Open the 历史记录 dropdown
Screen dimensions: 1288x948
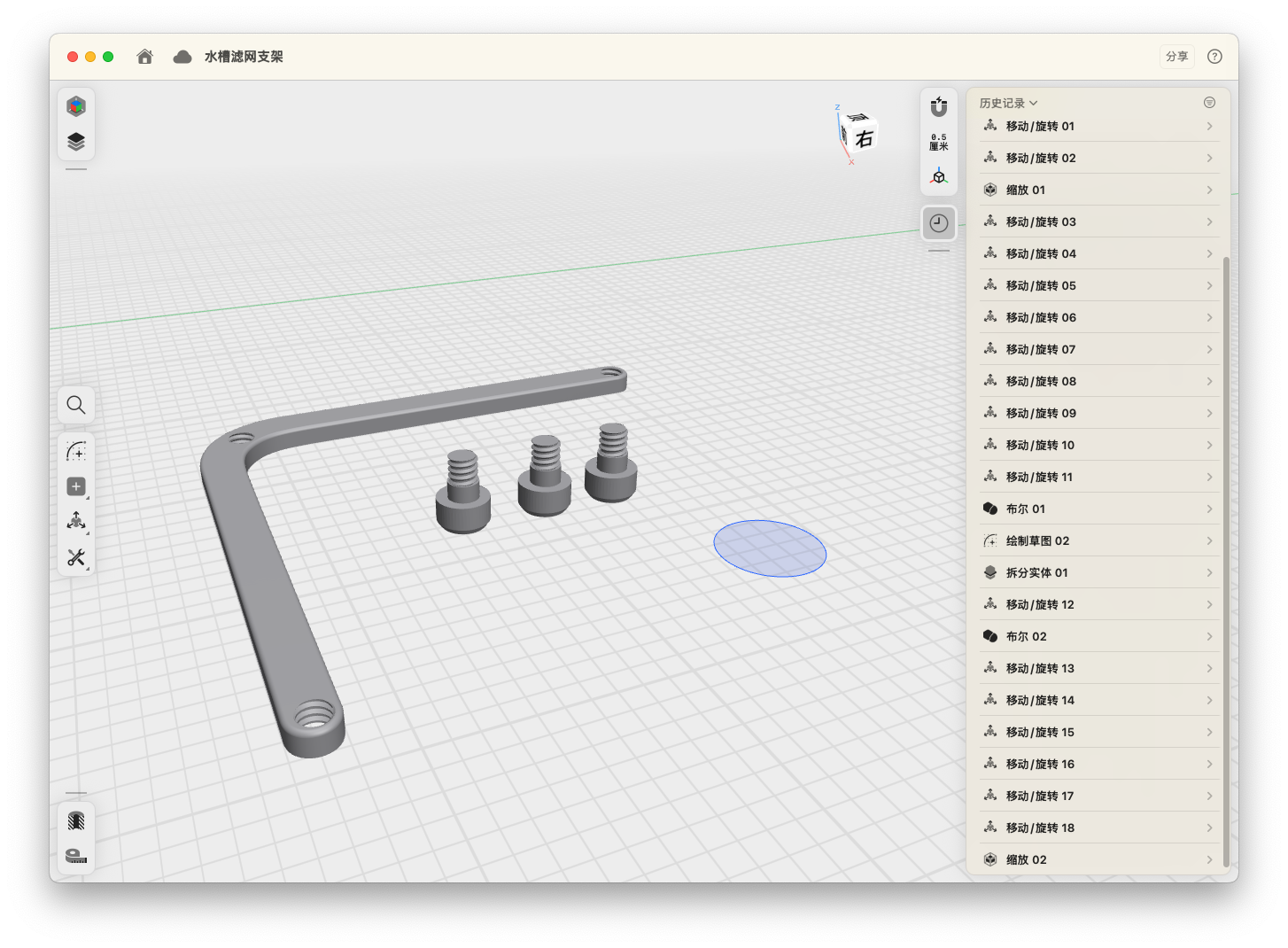pos(1008,104)
